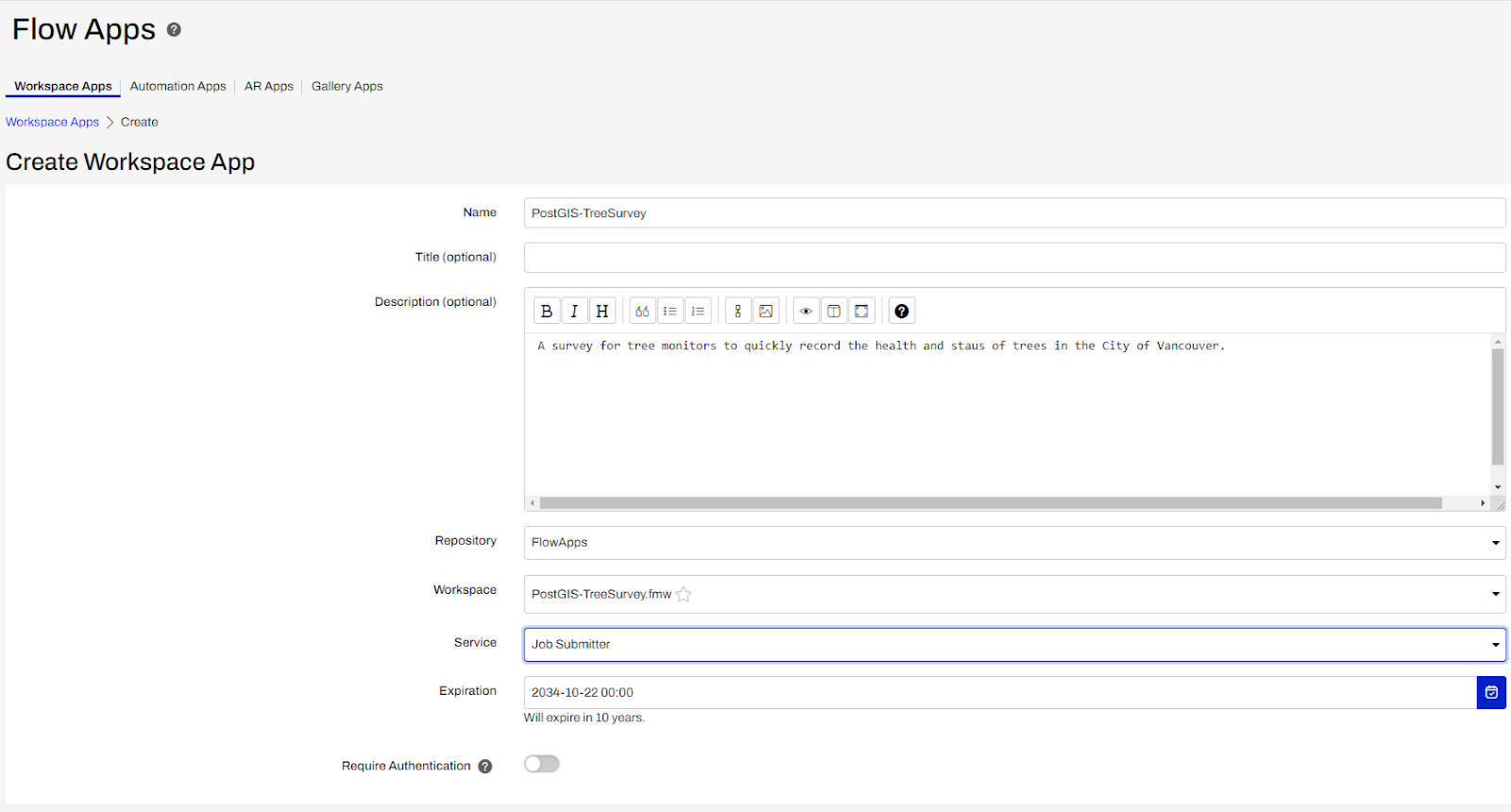Open the Workspace dropdown list
1511x812 pixels.
tap(1014, 594)
